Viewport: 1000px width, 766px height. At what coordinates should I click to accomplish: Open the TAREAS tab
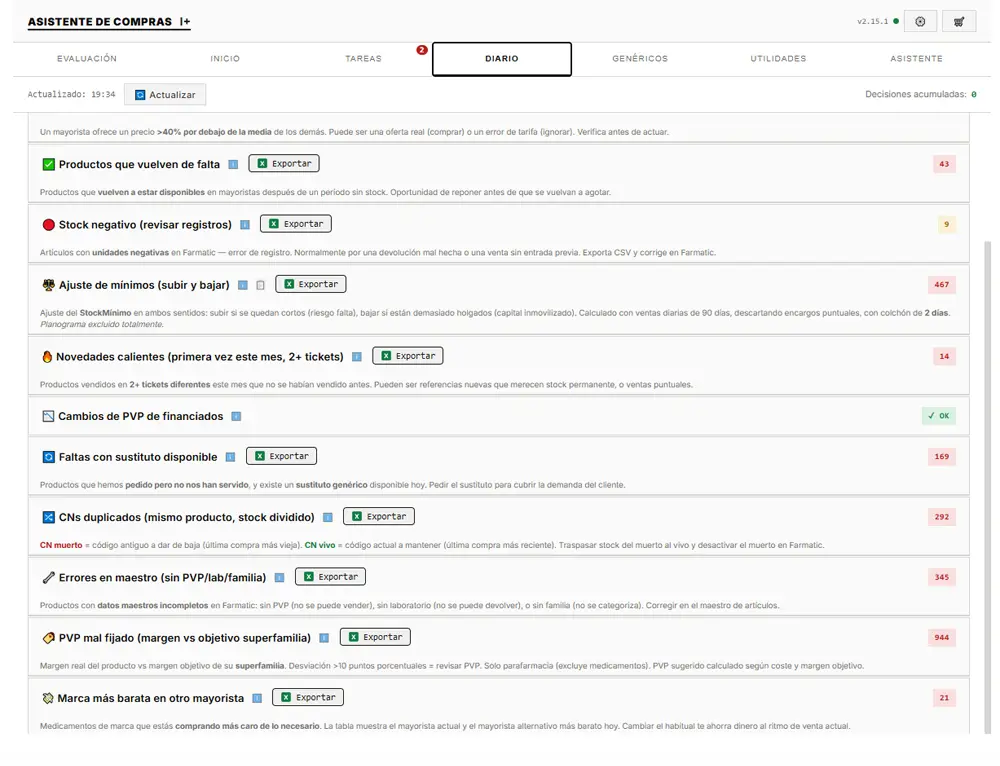(364, 59)
